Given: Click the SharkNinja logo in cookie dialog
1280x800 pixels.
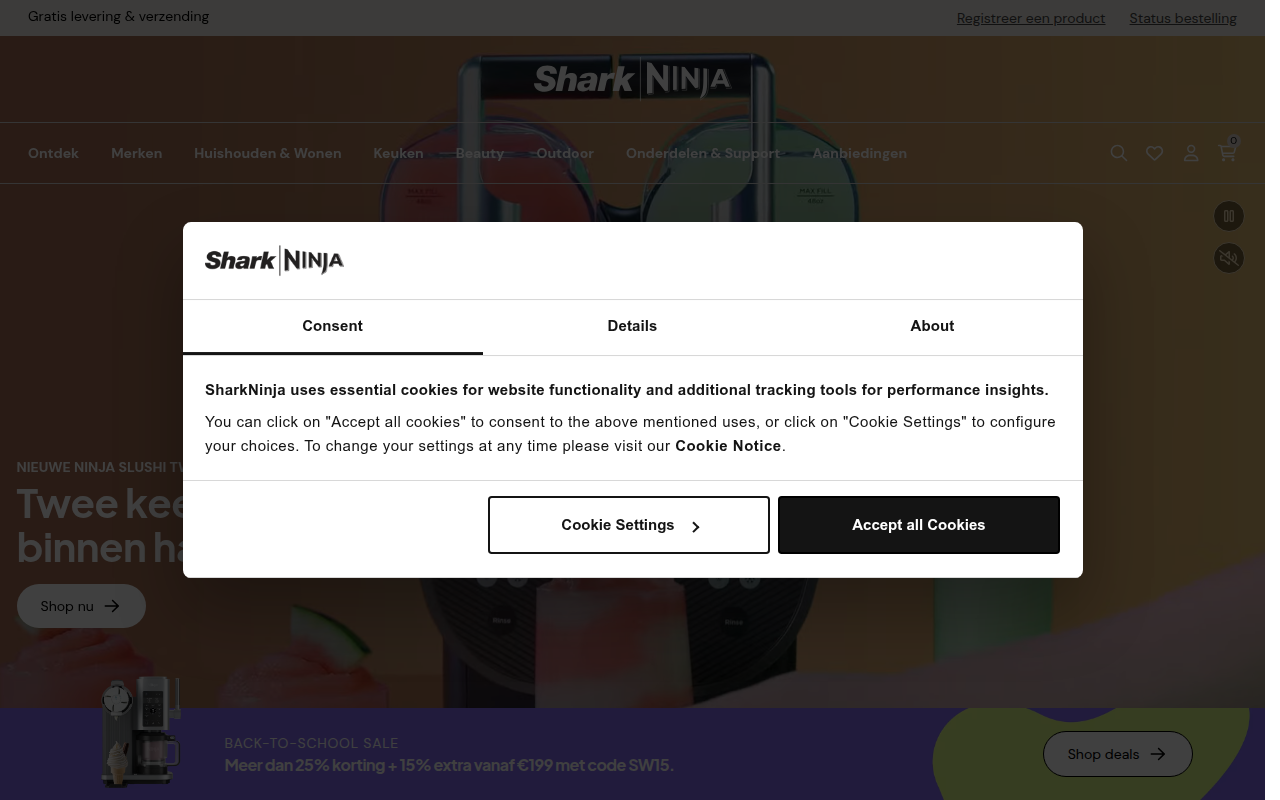Looking at the screenshot, I should (x=274, y=261).
